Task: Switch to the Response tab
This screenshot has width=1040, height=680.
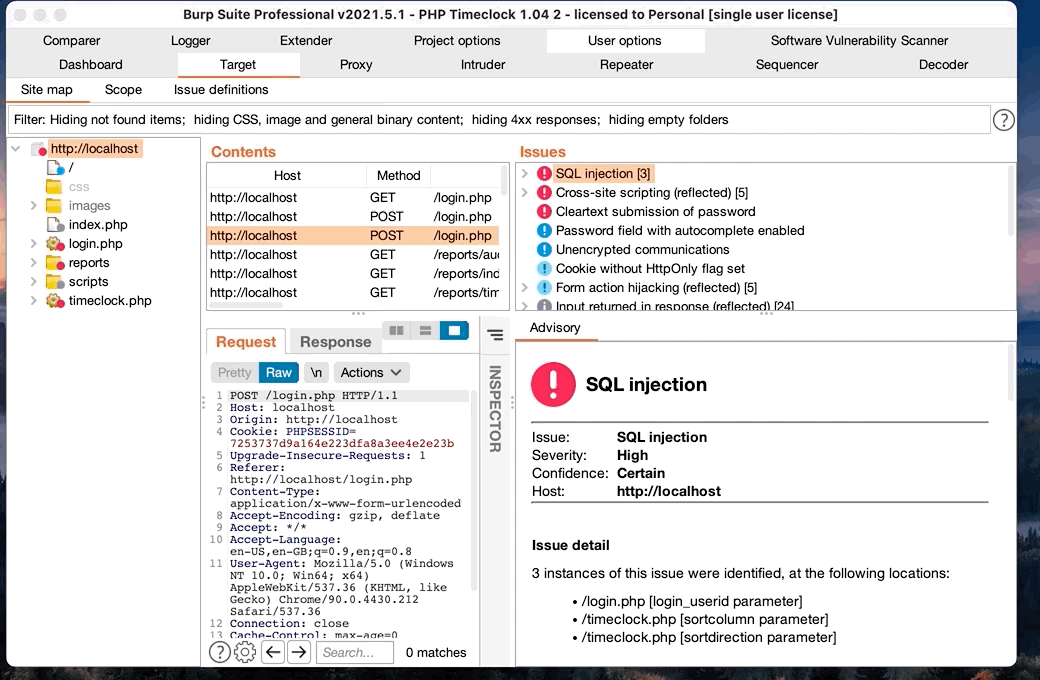Action: click(x=335, y=342)
